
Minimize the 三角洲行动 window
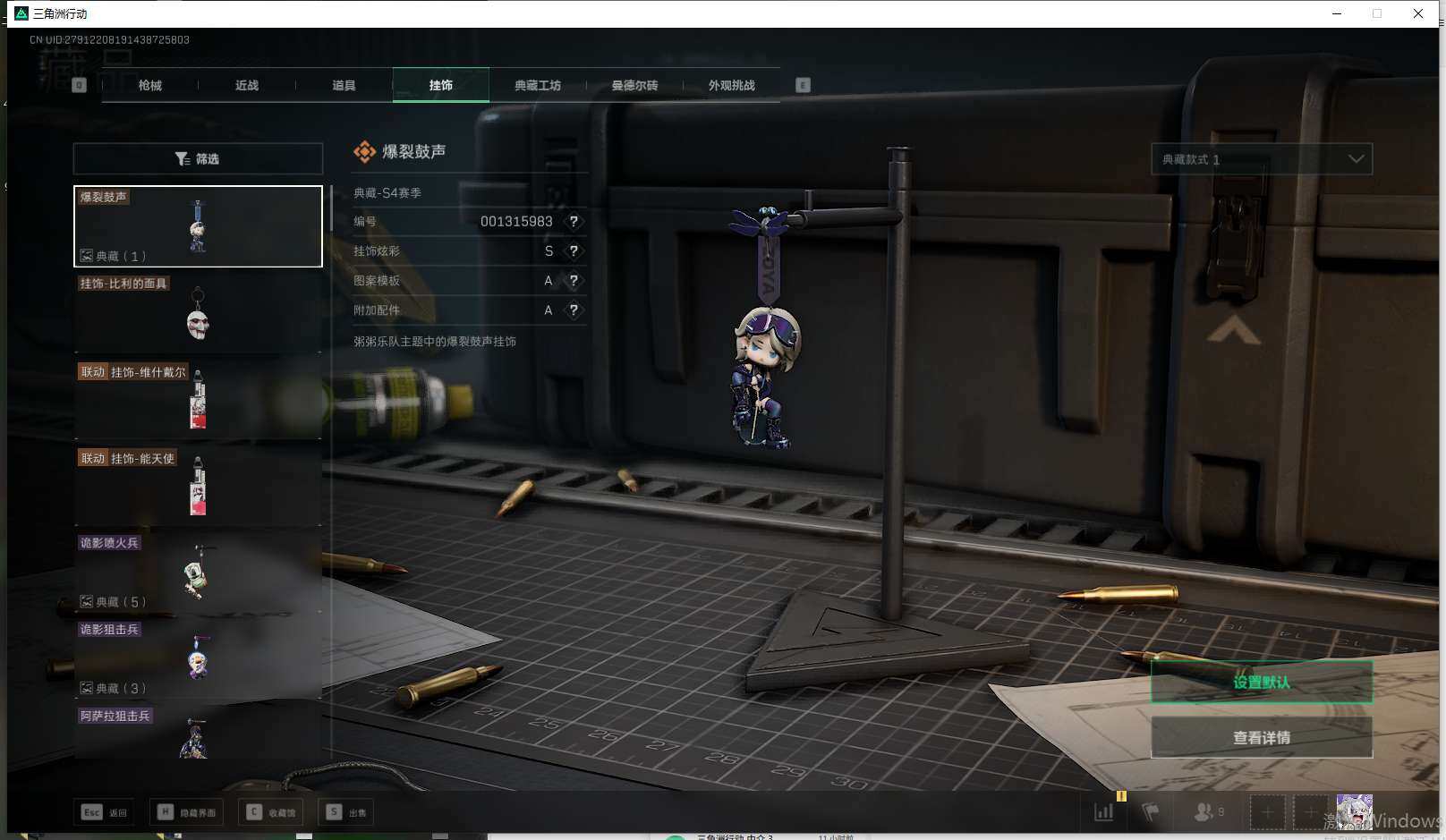click(1337, 13)
